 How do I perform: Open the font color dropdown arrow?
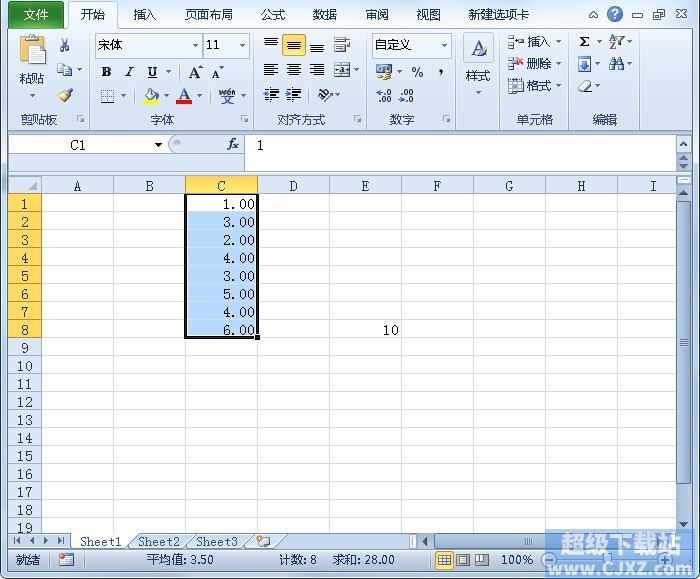[x=200, y=96]
